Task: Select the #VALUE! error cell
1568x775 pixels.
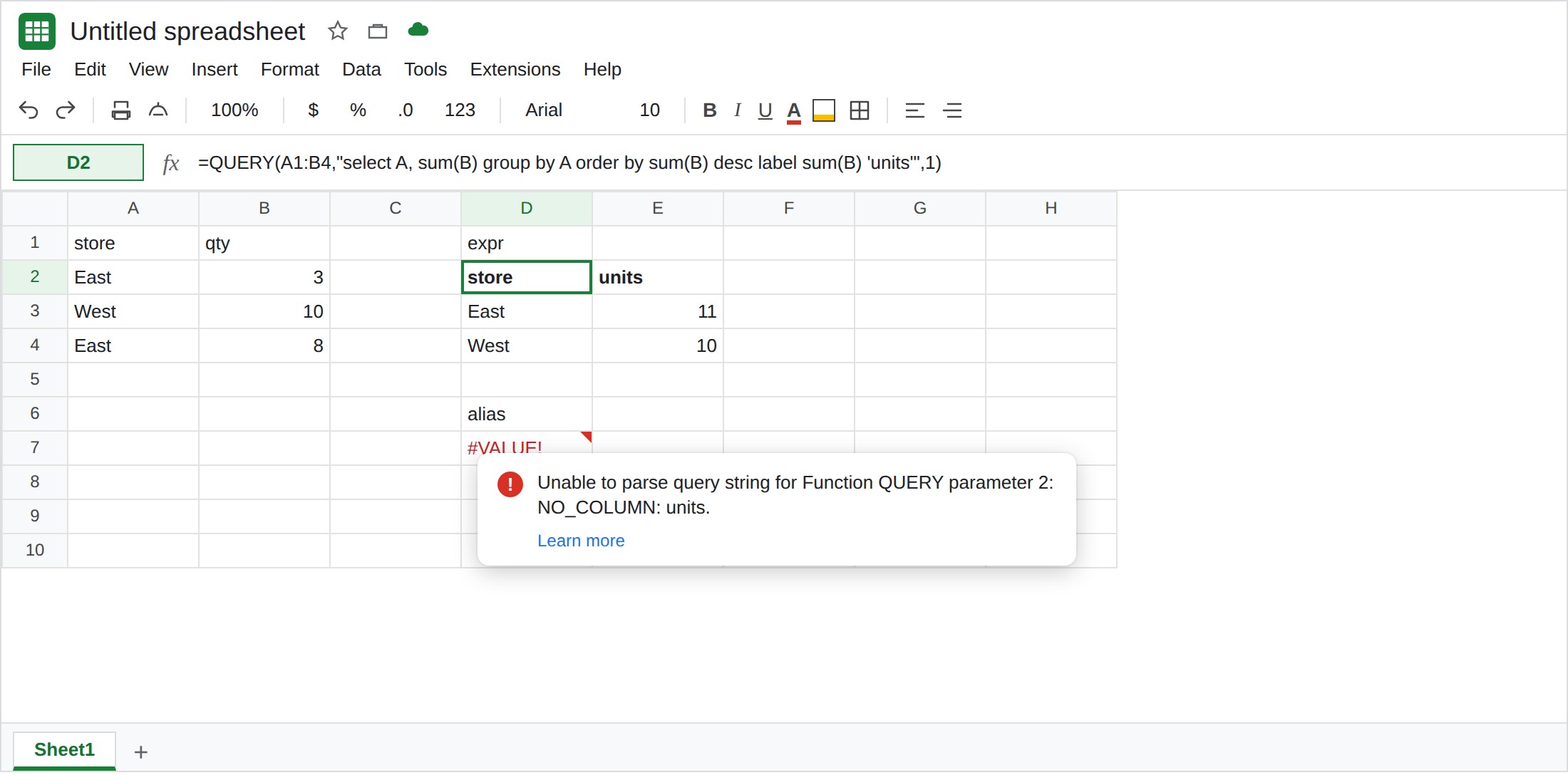Action: click(527, 448)
